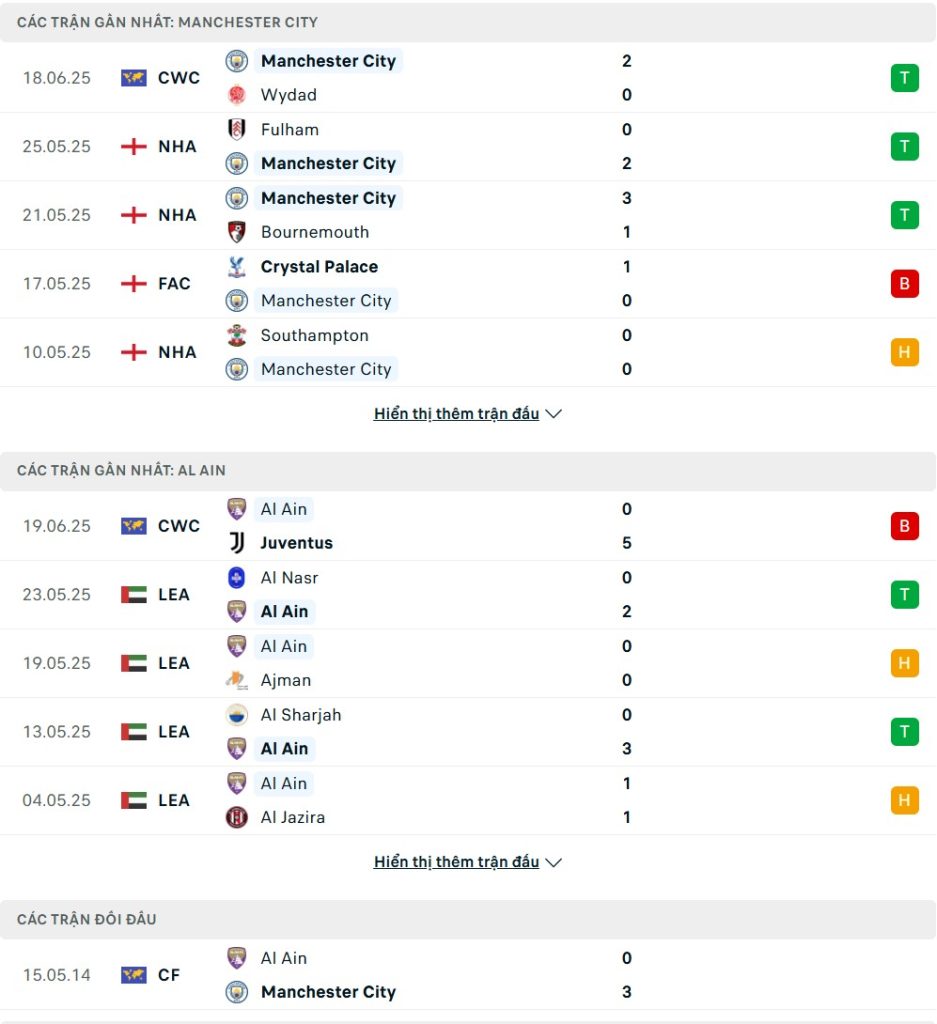Click the Al Nasr club badge
Viewport: 937px width, 1024px height.
tap(236, 577)
